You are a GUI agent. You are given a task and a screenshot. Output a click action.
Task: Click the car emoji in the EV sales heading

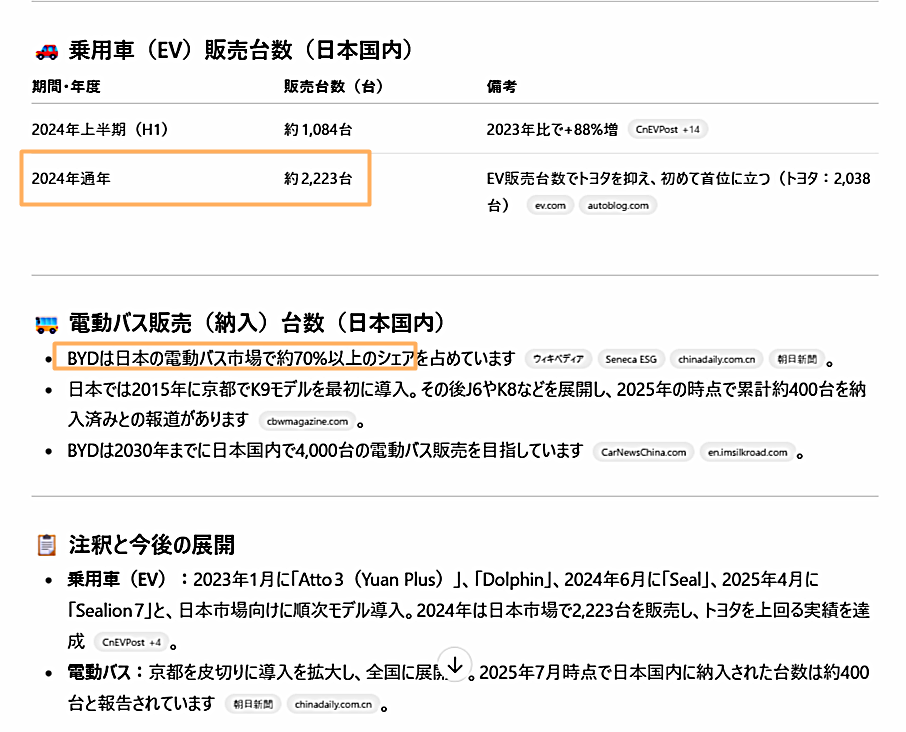click(x=46, y=50)
